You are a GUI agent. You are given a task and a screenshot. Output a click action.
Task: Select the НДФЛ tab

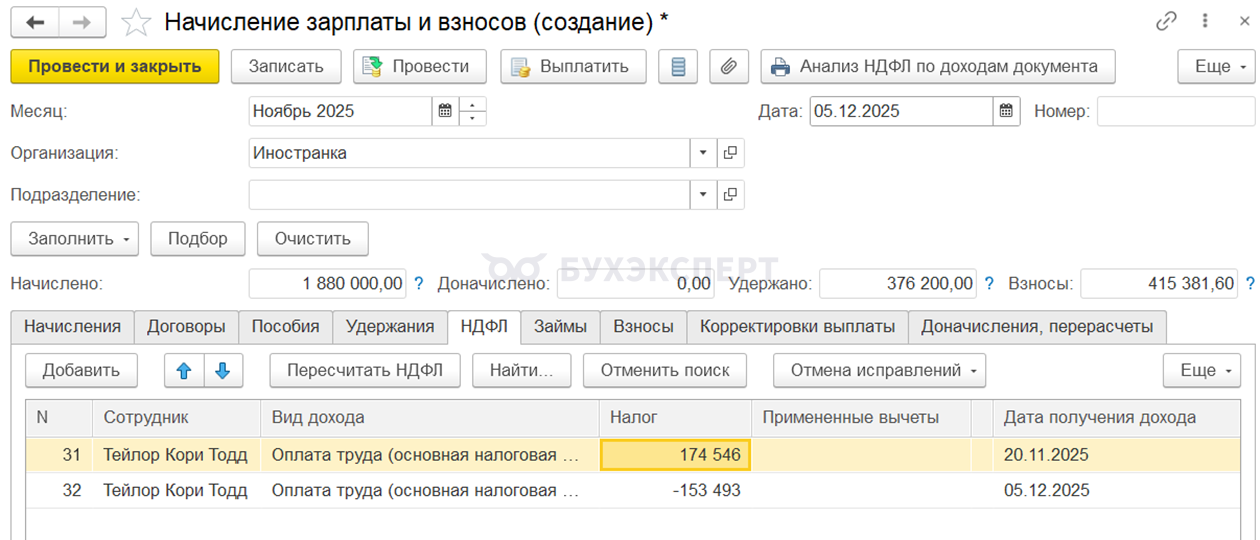[485, 326]
